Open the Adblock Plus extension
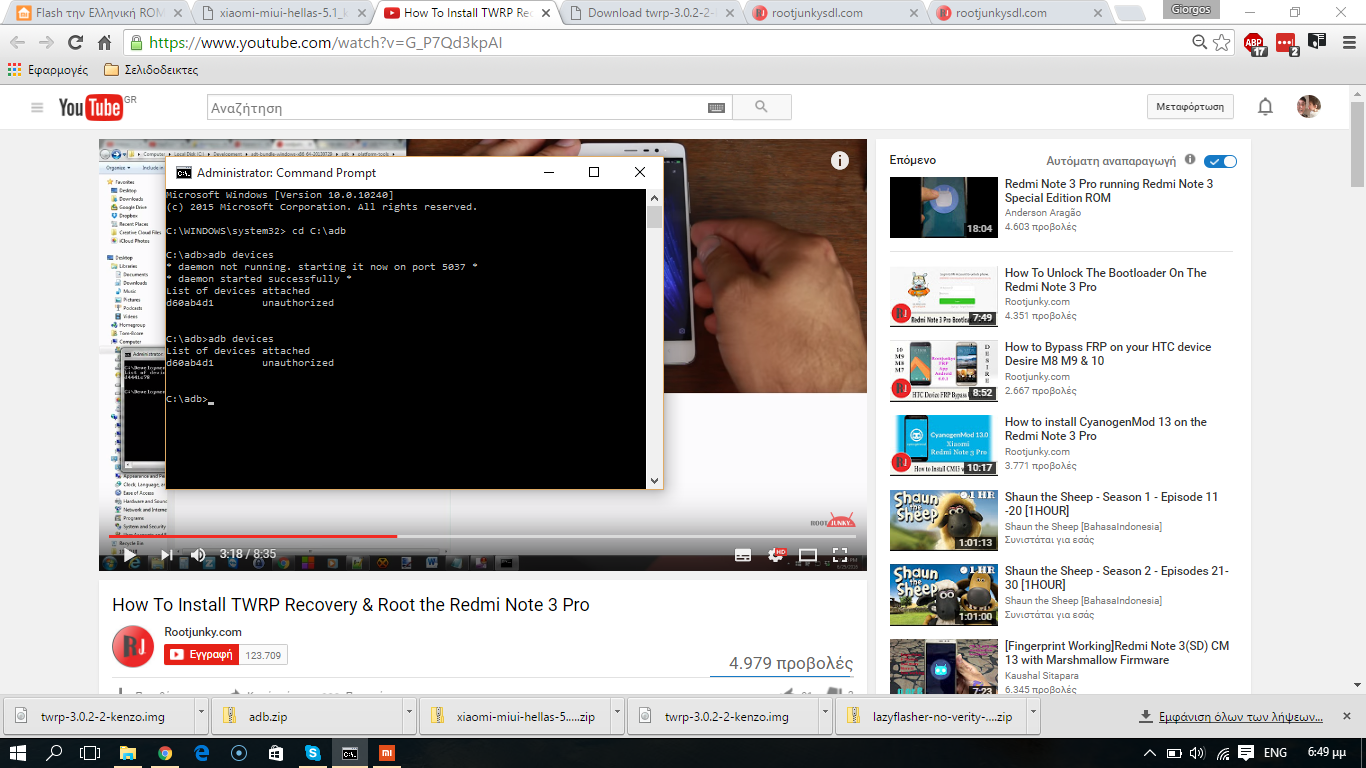Viewport: 1366px width, 768px height. pos(1254,43)
